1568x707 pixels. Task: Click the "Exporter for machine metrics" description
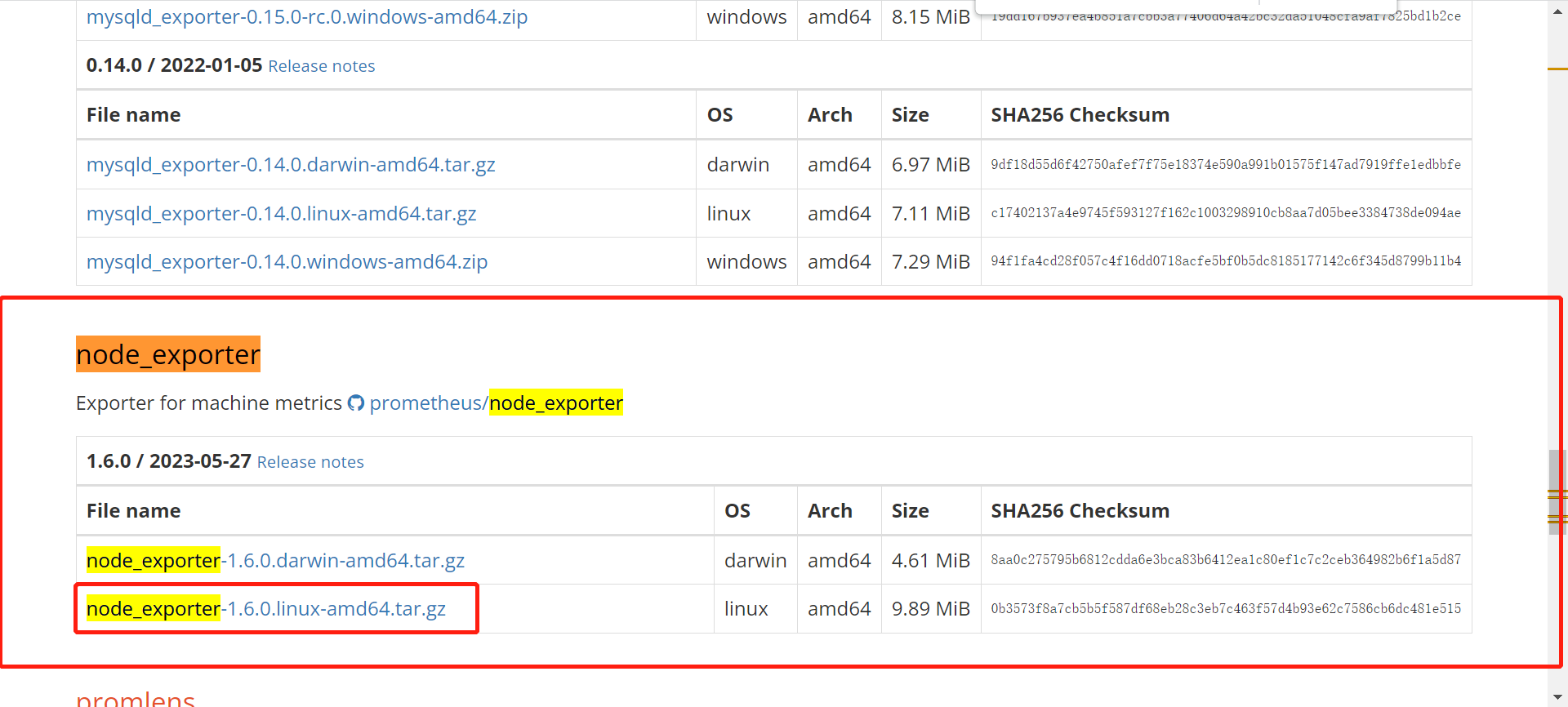tap(209, 402)
